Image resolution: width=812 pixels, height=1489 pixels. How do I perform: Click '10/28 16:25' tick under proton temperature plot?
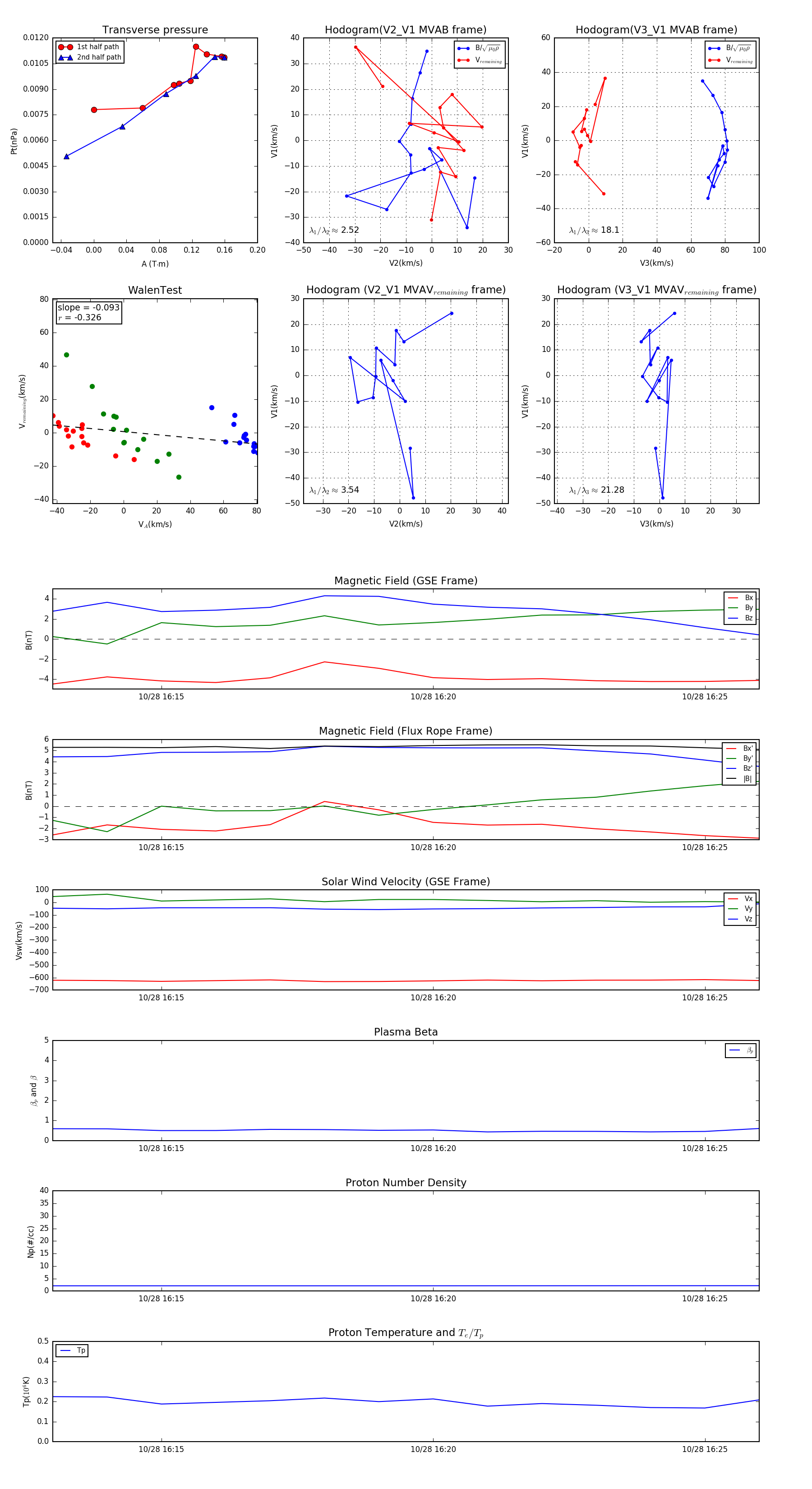[705, 1449]
